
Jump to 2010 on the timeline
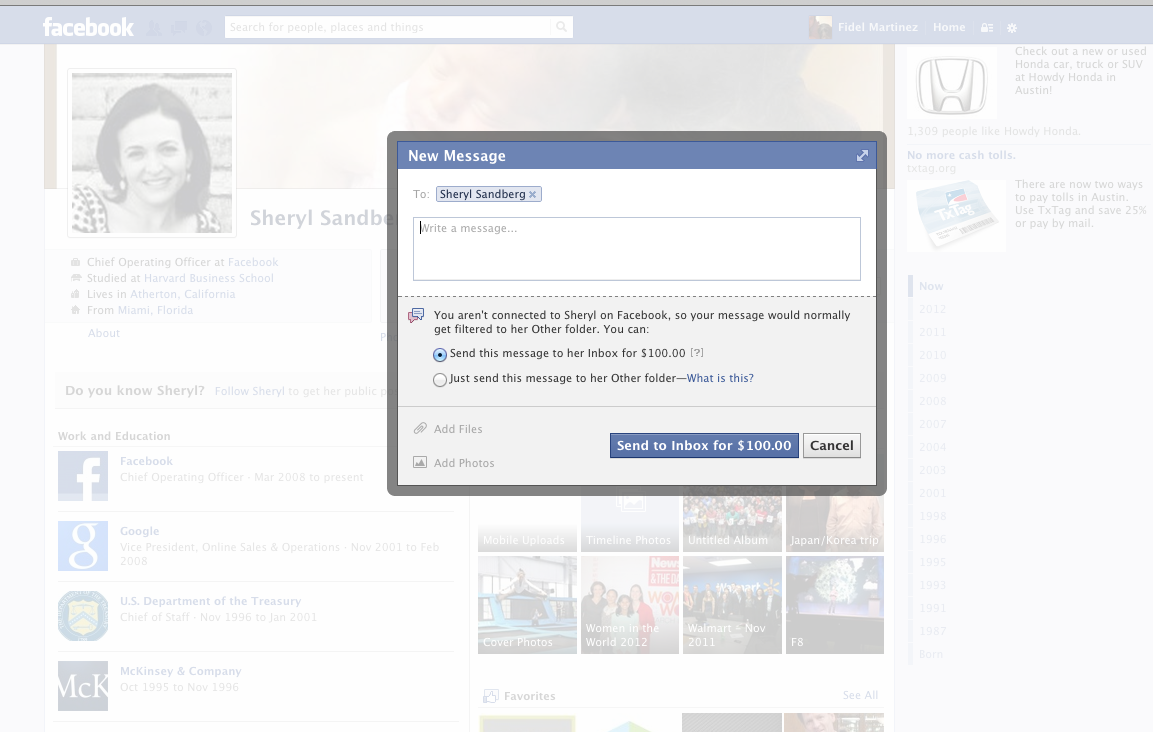coord(932,355)
